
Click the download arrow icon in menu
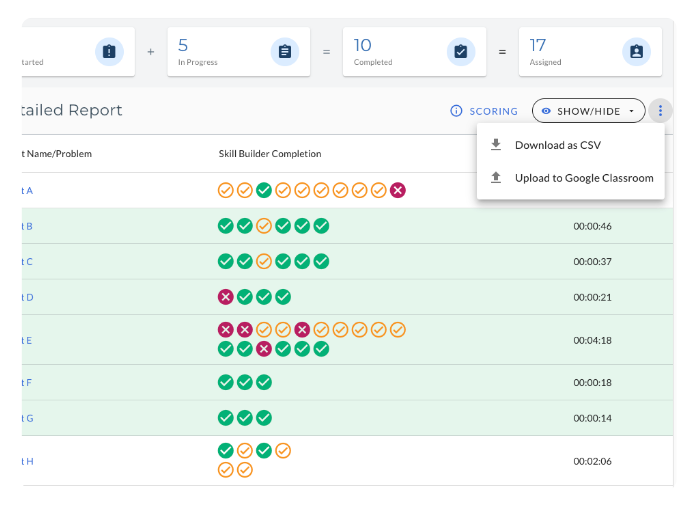[x=496, y=145]
